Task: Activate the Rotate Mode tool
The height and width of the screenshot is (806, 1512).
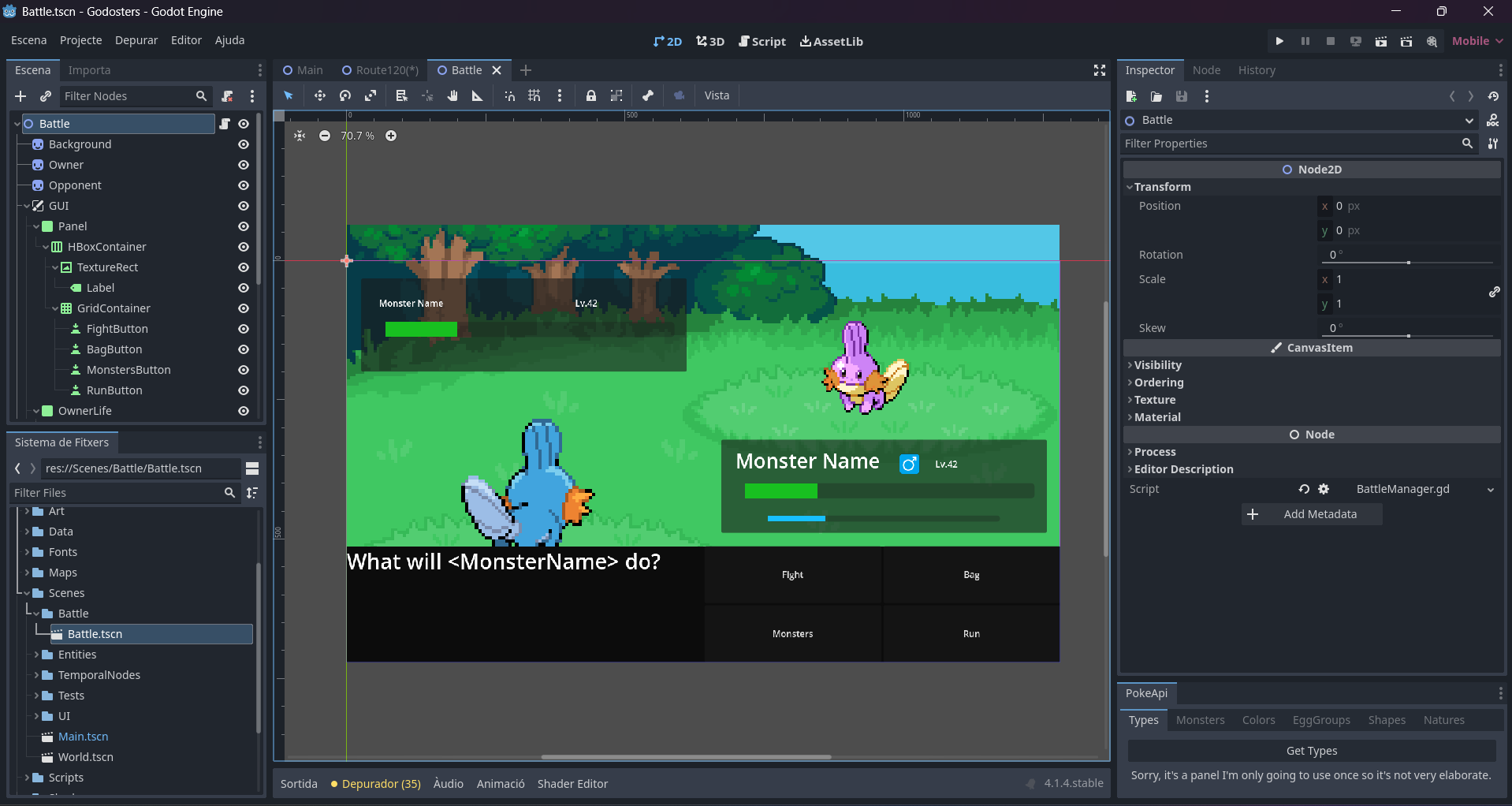Action: (x=345, y=95)
